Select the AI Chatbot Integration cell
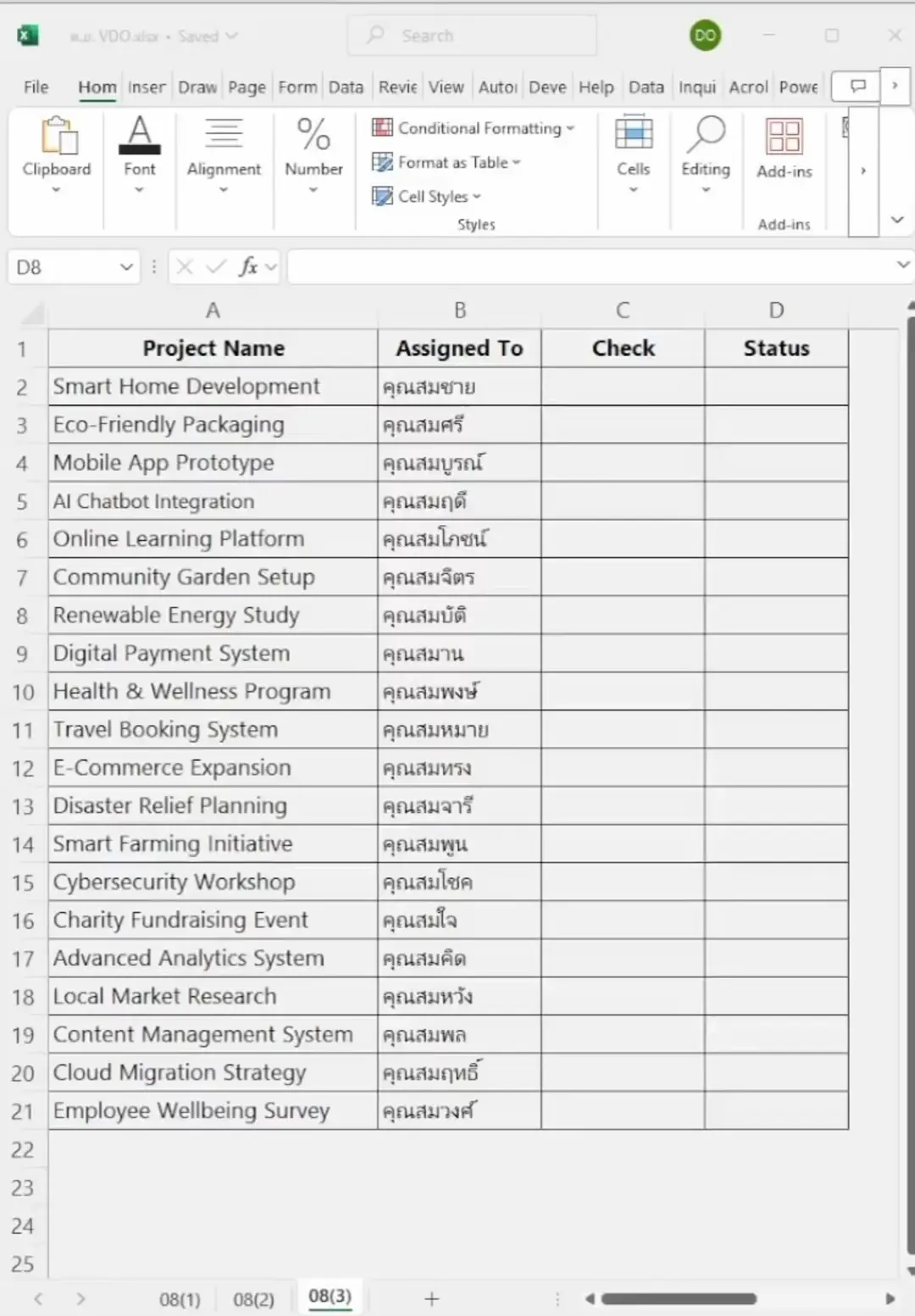Screen dimensions: 915x1316 (x=213, y=501)
